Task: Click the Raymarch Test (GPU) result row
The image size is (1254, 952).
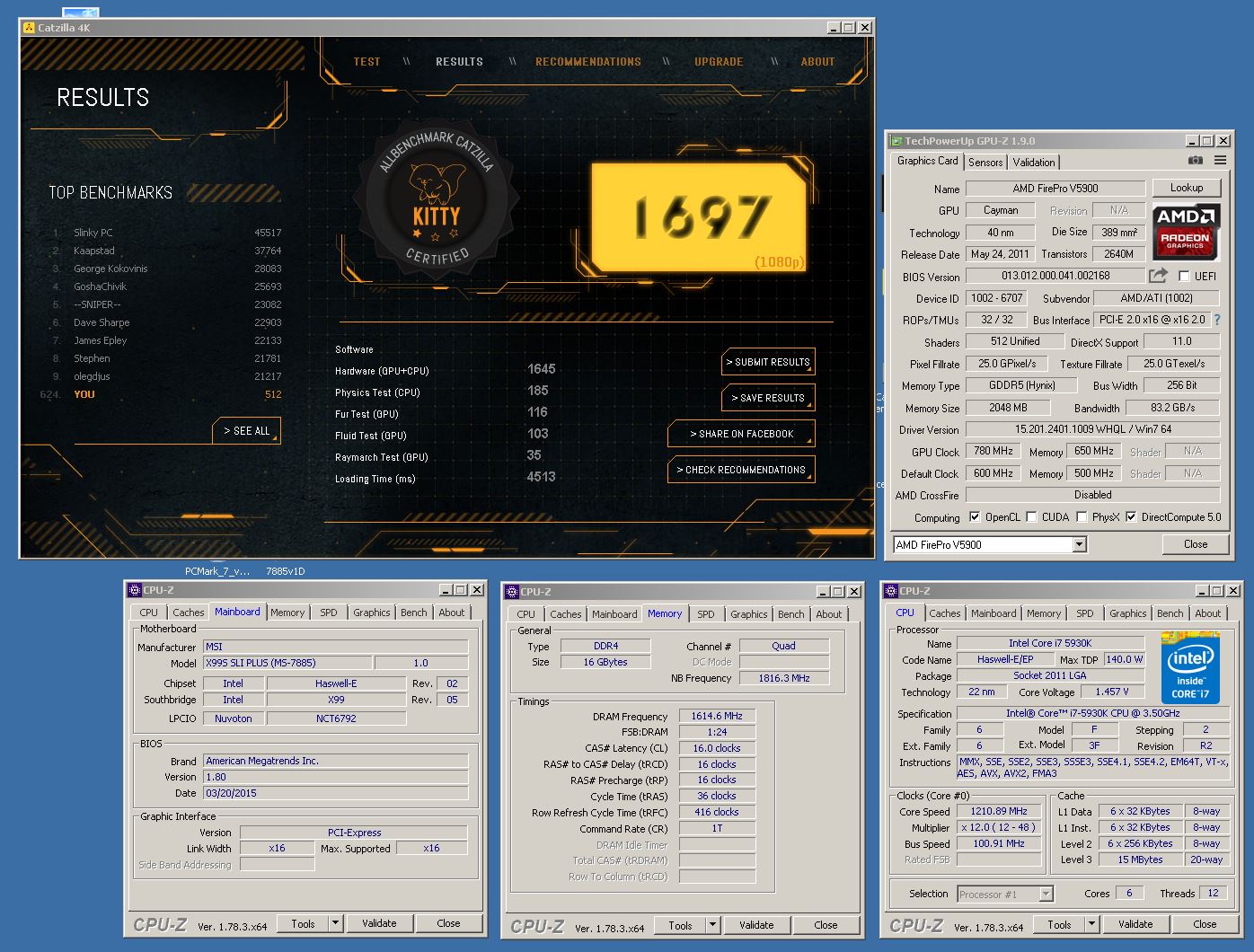Action: 446,456
